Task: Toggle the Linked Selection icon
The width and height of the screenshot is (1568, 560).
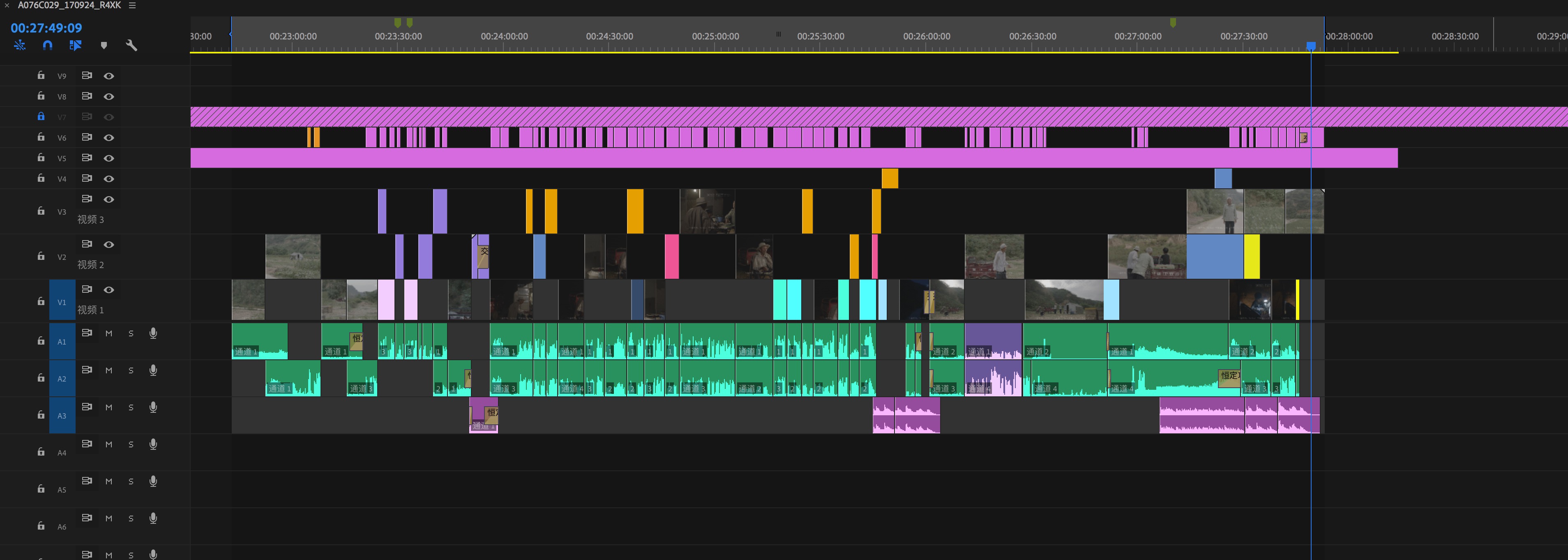Action: [76, 45]
